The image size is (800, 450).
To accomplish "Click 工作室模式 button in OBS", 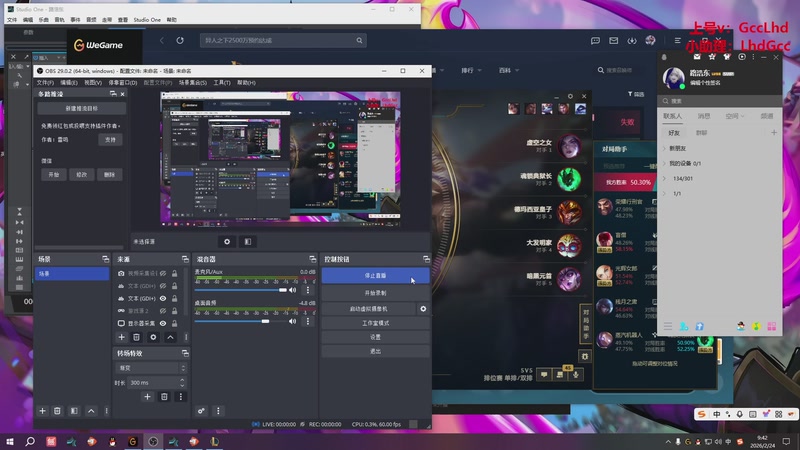I will point(375,323).
